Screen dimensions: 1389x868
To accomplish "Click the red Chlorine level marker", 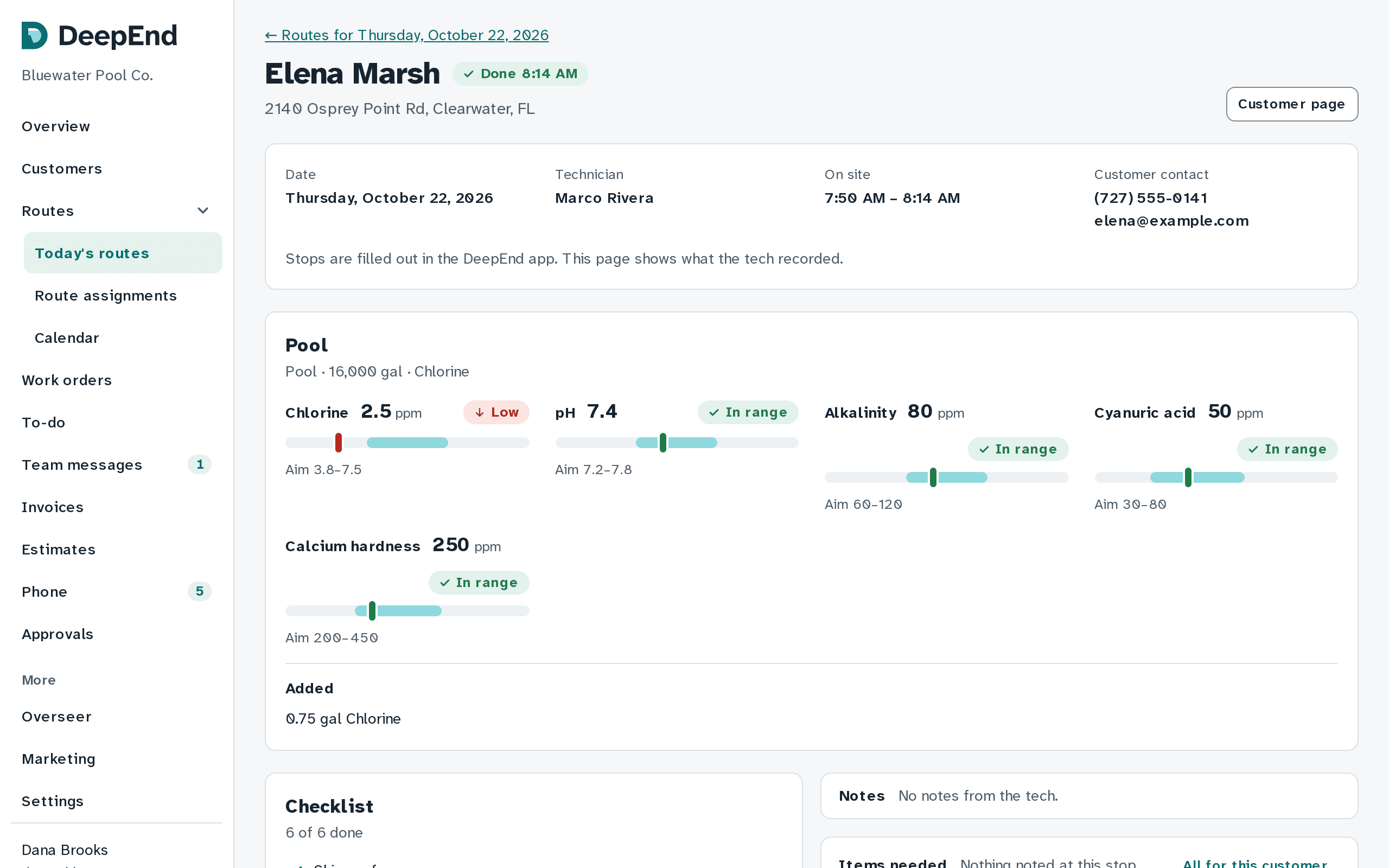I will [339, 443].
